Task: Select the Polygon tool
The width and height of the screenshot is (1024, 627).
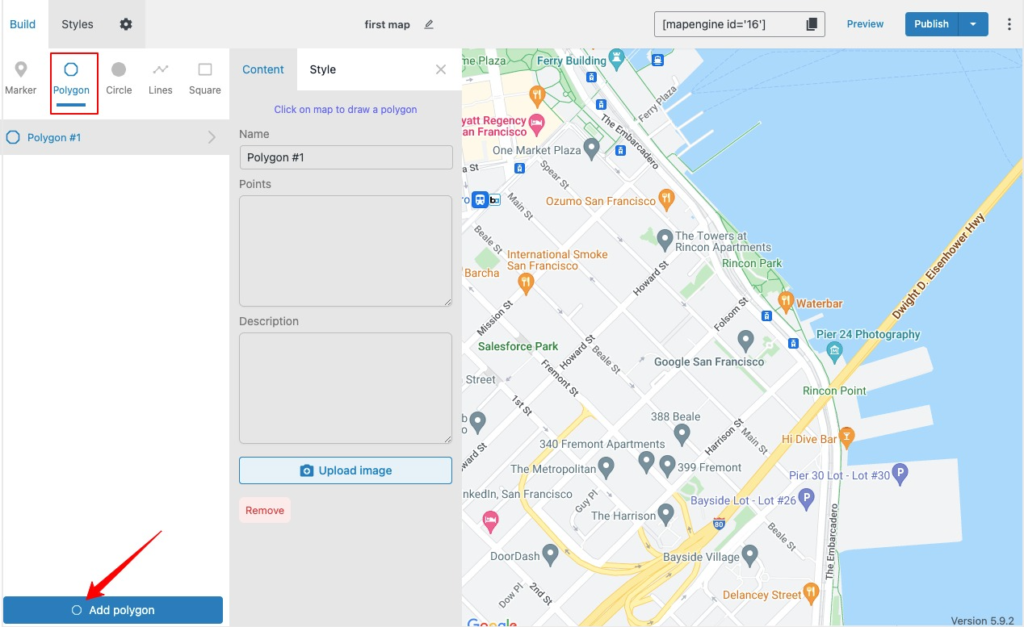Action: (71, 78)
